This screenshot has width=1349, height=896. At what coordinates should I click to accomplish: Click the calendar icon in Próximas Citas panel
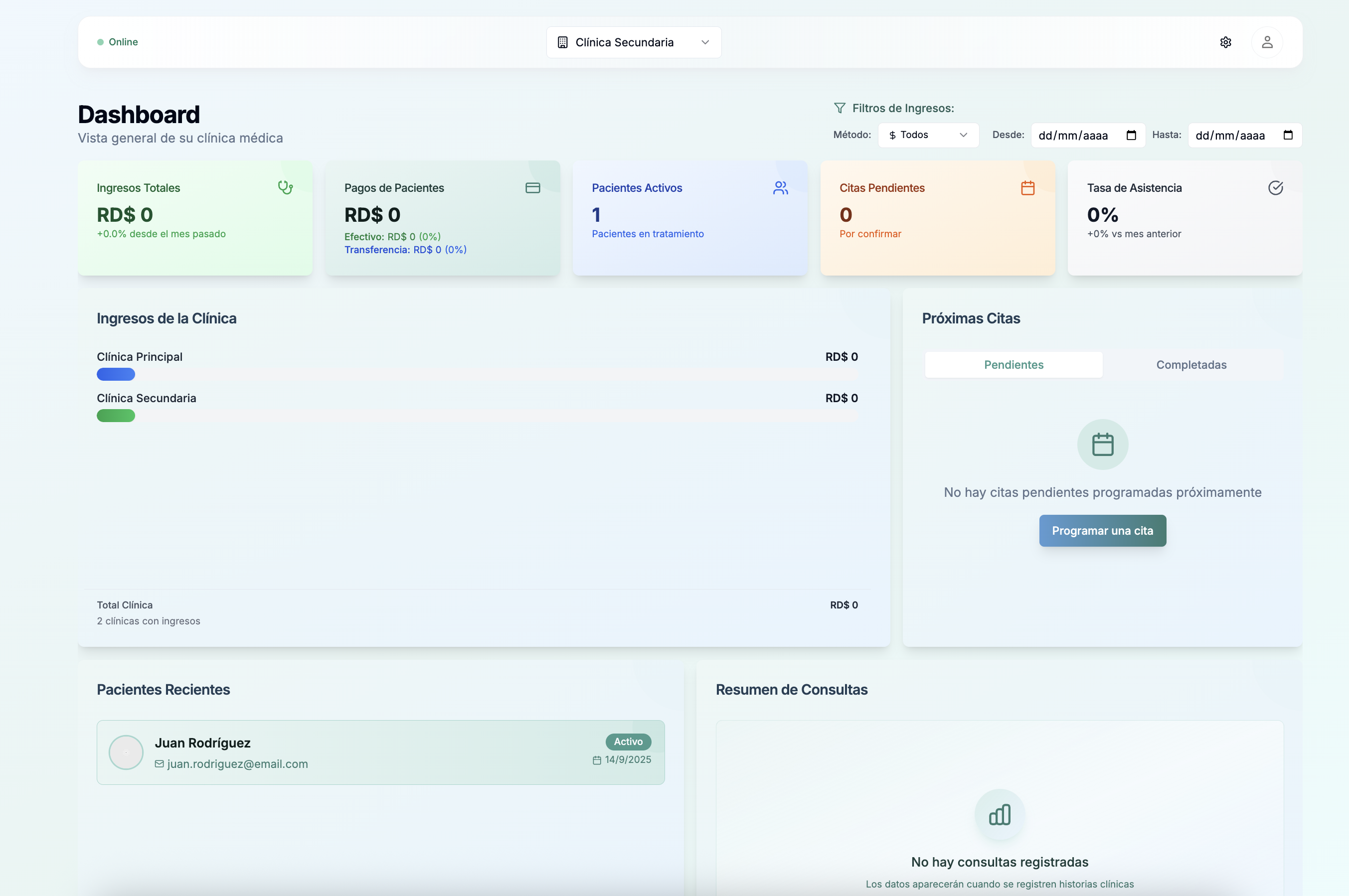(x=1102, y=444)
